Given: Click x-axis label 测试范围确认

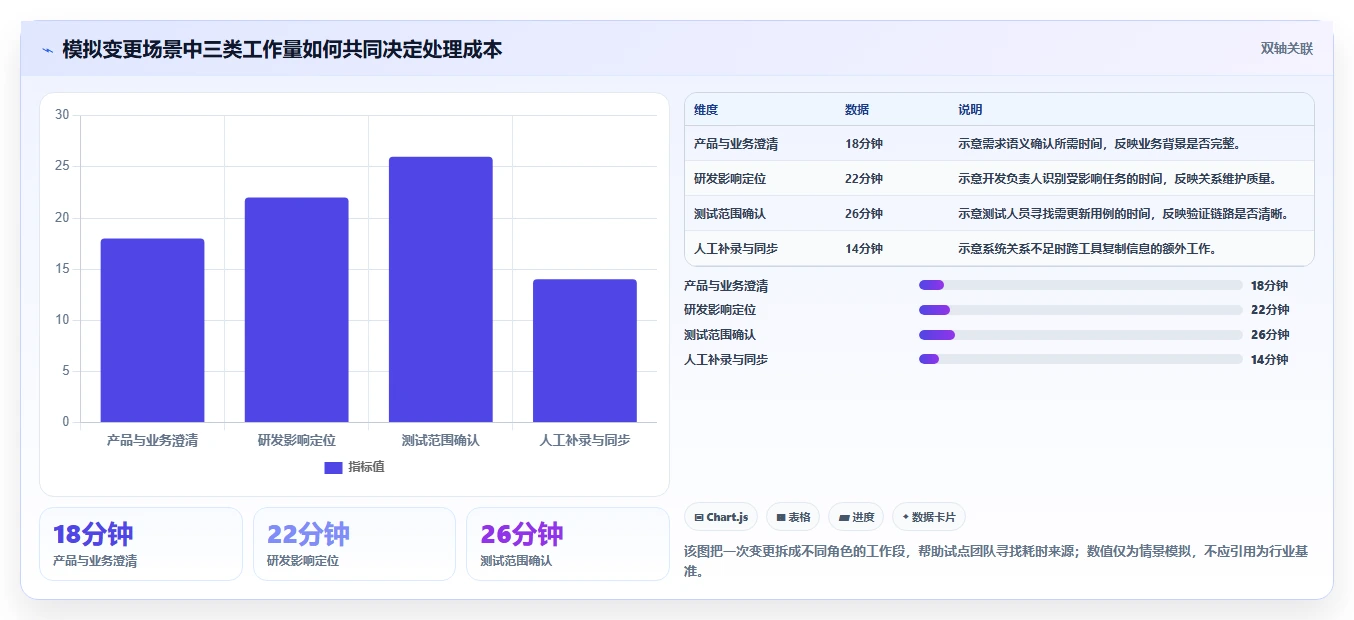Looking at the screenshot, I should click(x=441, y=440).
